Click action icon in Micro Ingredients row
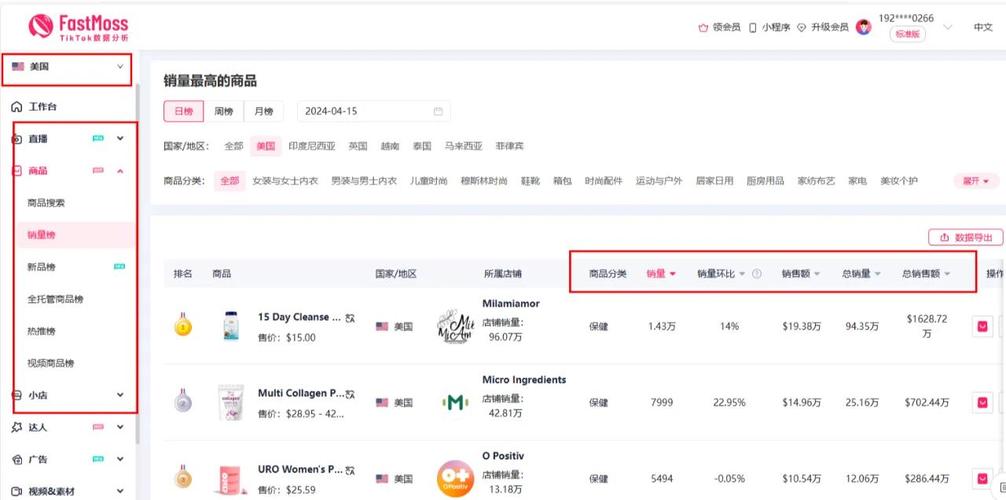This screenshot has height=500, width=1006. (x=982, y=402)
